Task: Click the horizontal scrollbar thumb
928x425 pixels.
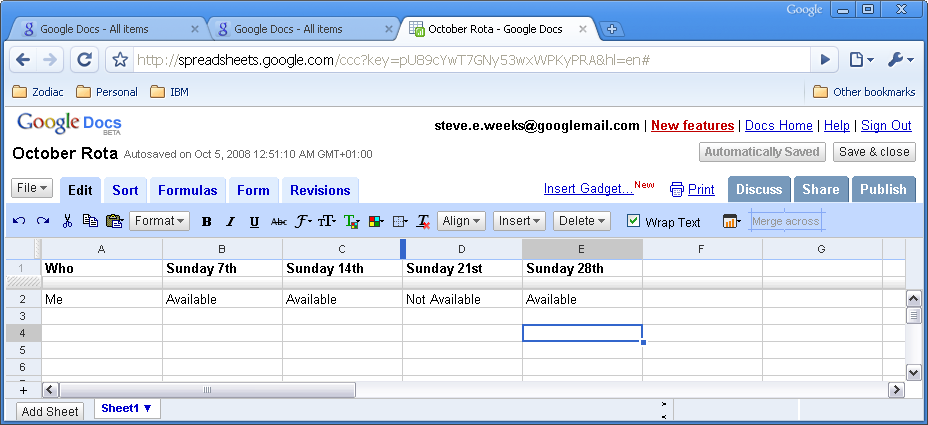Action: coord(207,390)
